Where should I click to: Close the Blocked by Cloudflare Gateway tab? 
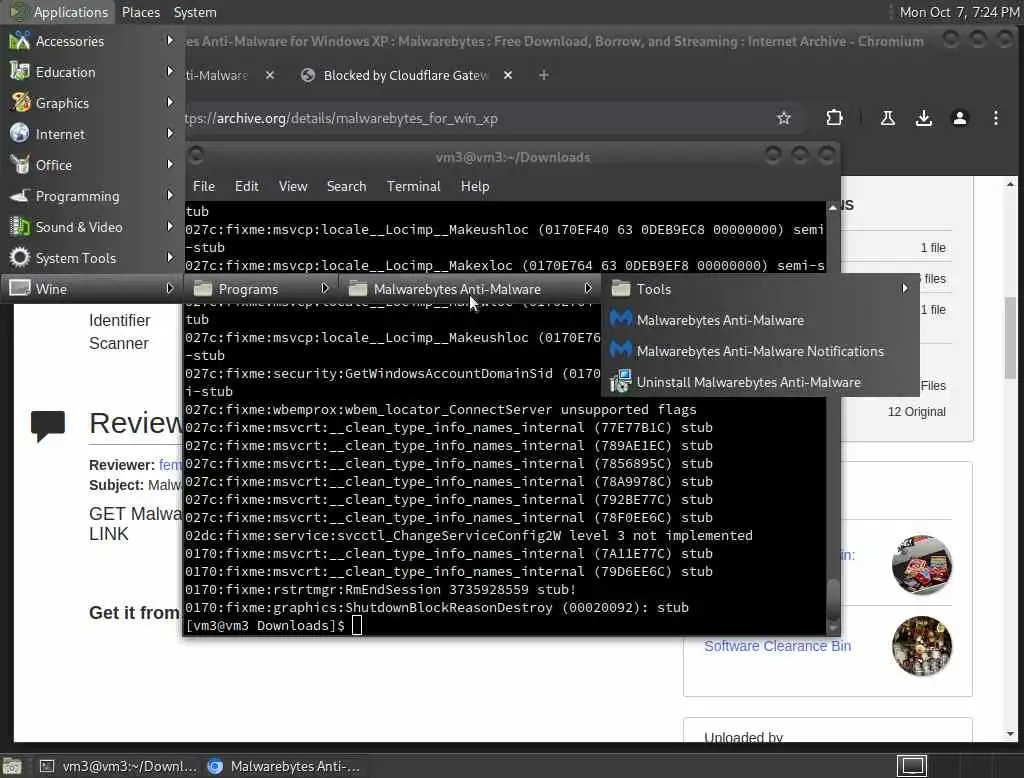click(x=507, y=75)
